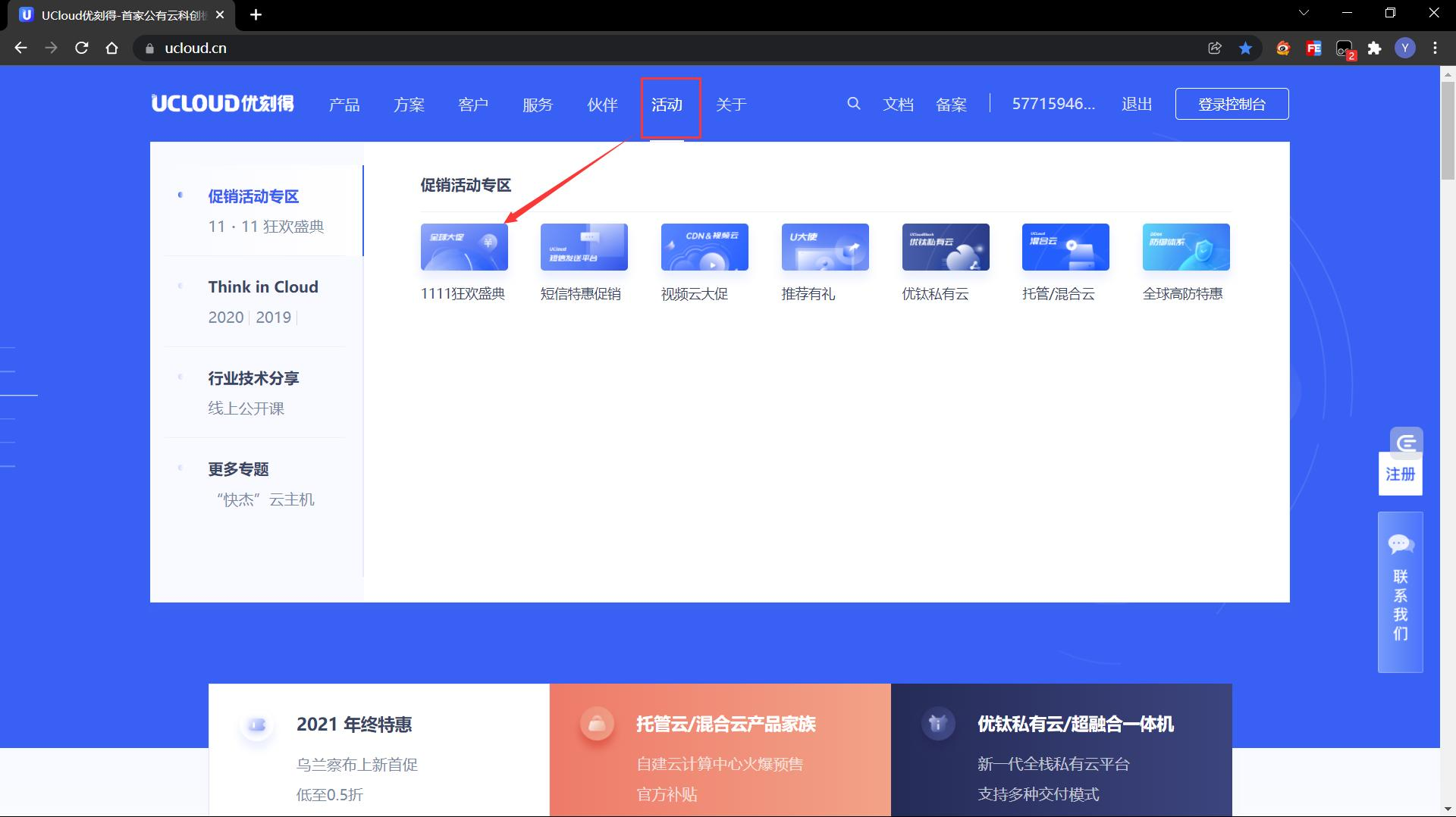This screenshot has width=1456, height=817.
Task: Open the 2019 Think in Cloud link
Action: (x=273, y=318)
